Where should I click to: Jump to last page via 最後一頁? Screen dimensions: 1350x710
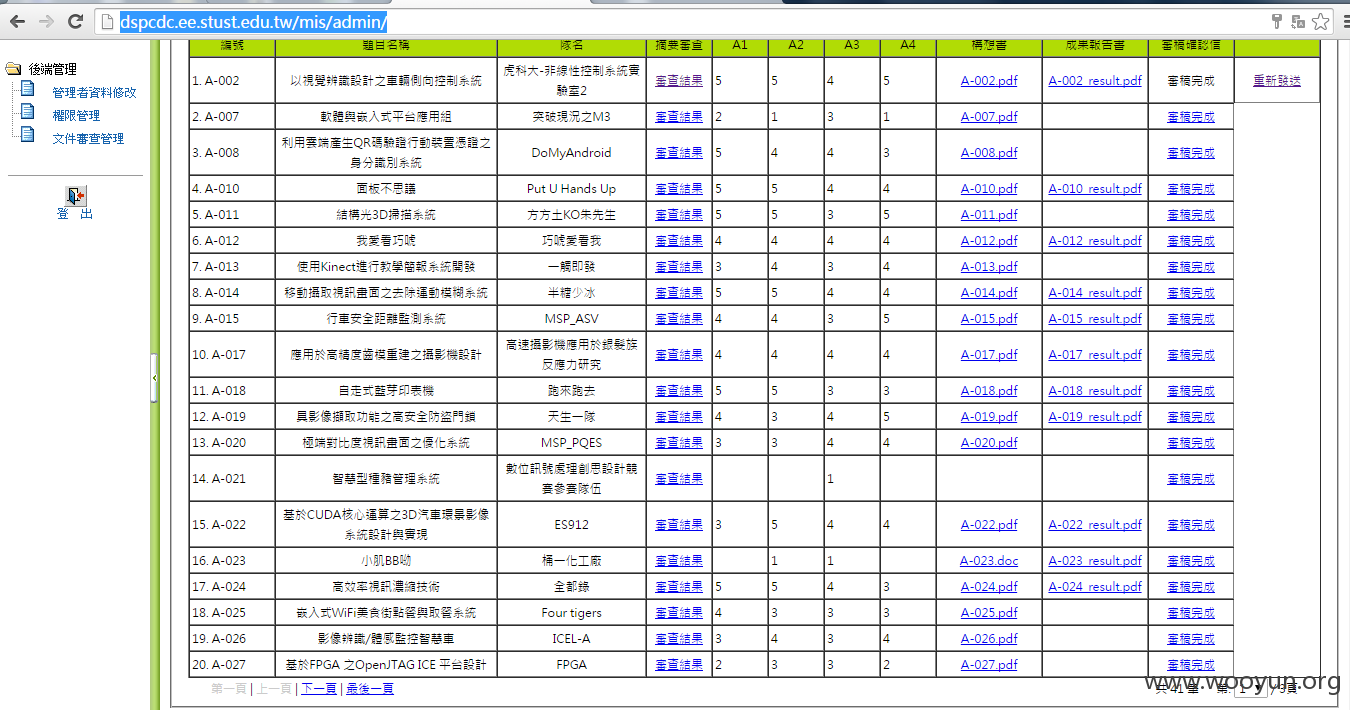(370, 689)
